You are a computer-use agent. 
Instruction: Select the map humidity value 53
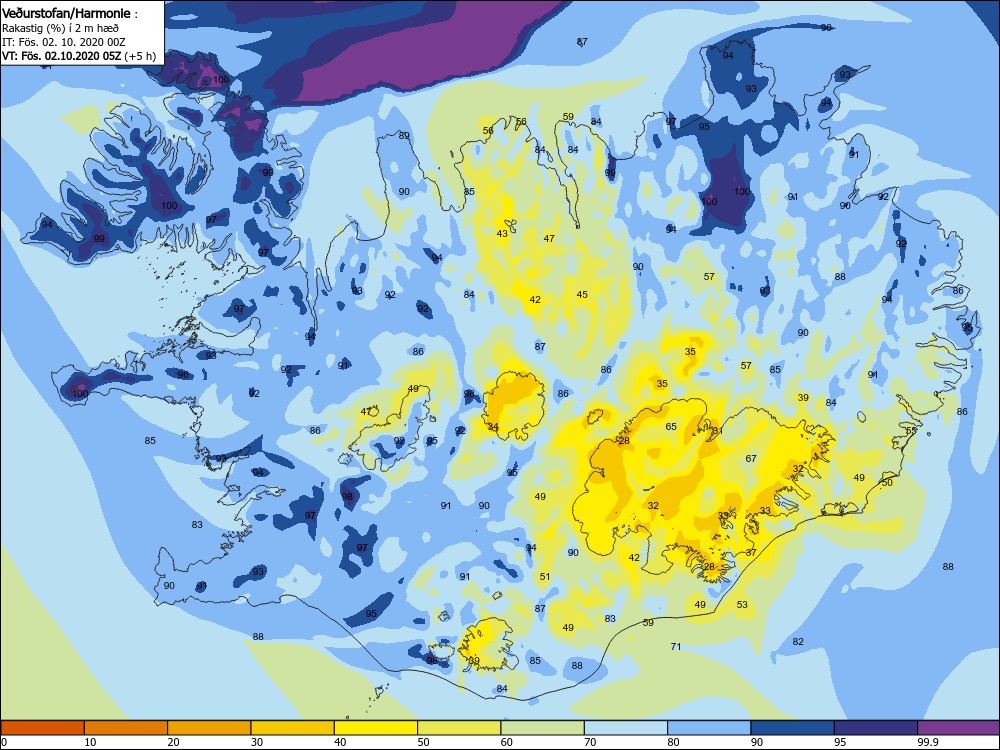(742, 605)
